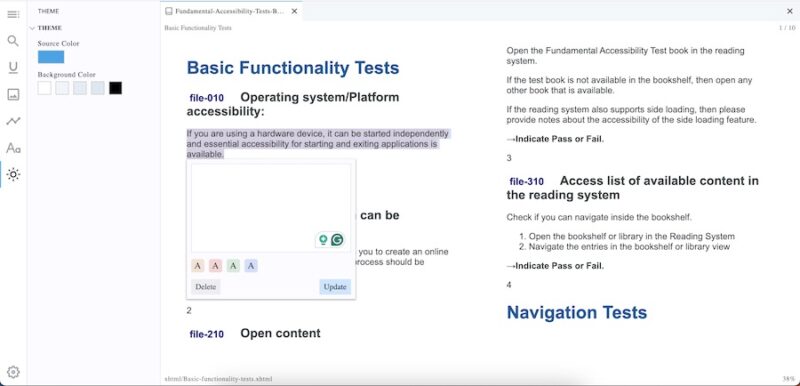800x386 pixels.
Task: Click the xhtml/Basic-functionality-tests.xhtml path text
Action: [x=218, y=379]
